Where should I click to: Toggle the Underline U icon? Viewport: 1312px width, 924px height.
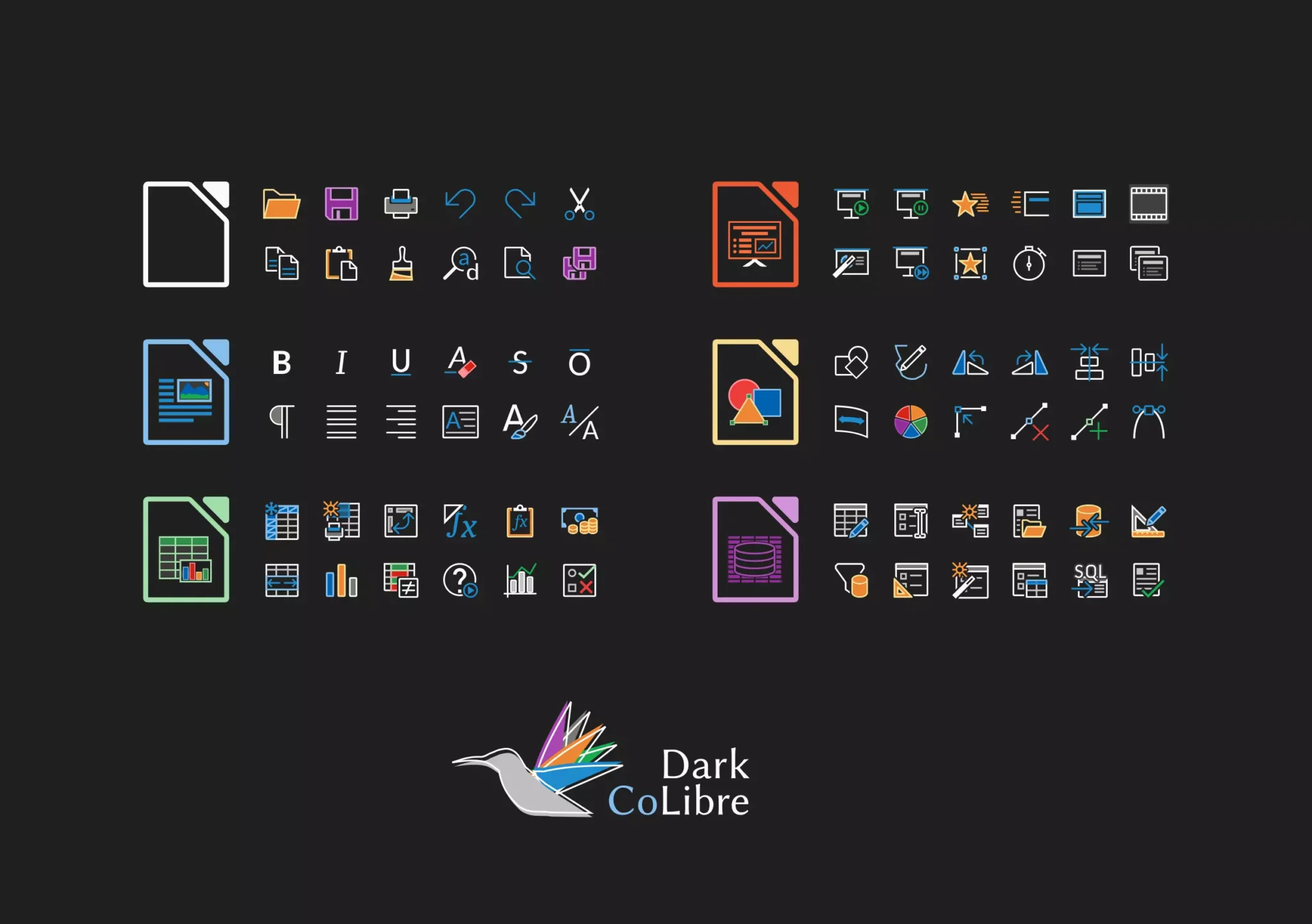(x=401, y=362)
